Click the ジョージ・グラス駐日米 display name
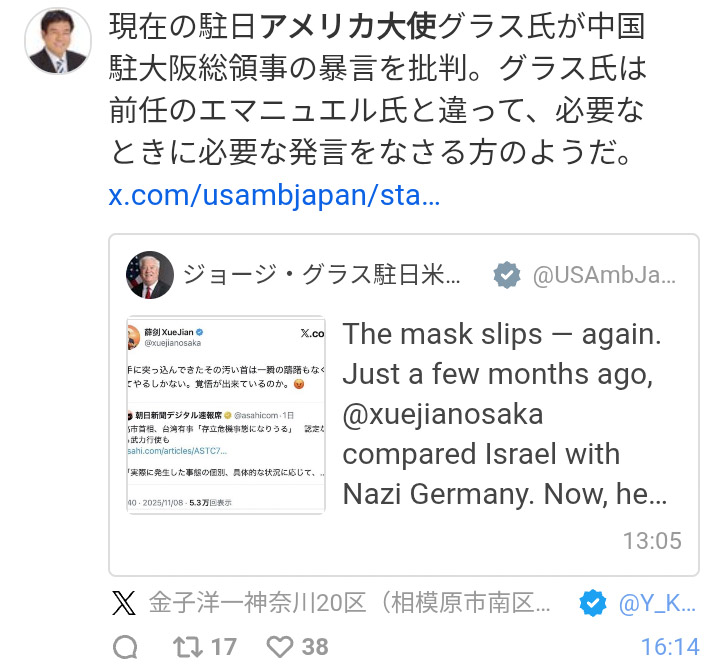 pyautogui.click(x=322, y=275)
